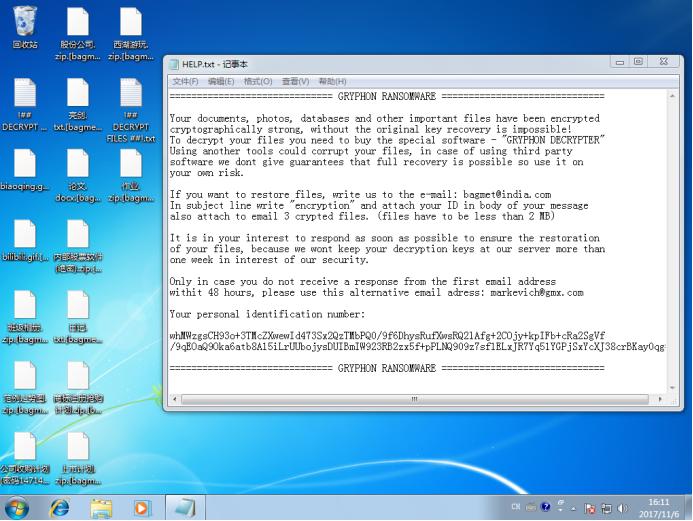Show hidden tray icons with the up arrow
Viewport: 693px width, 521px height.
[574, 509]
